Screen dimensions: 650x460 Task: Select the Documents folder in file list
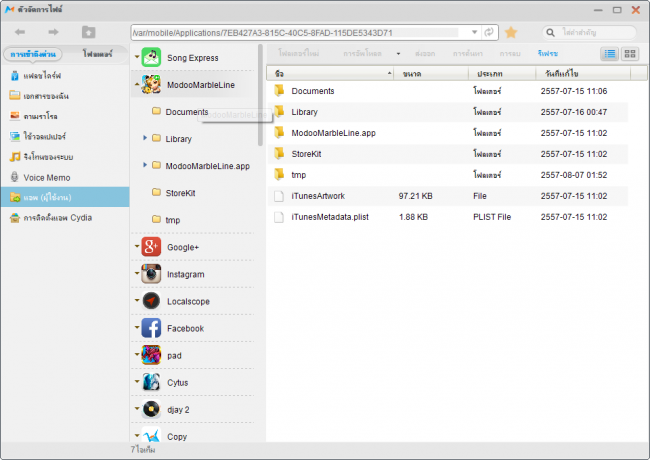[448, 91]
